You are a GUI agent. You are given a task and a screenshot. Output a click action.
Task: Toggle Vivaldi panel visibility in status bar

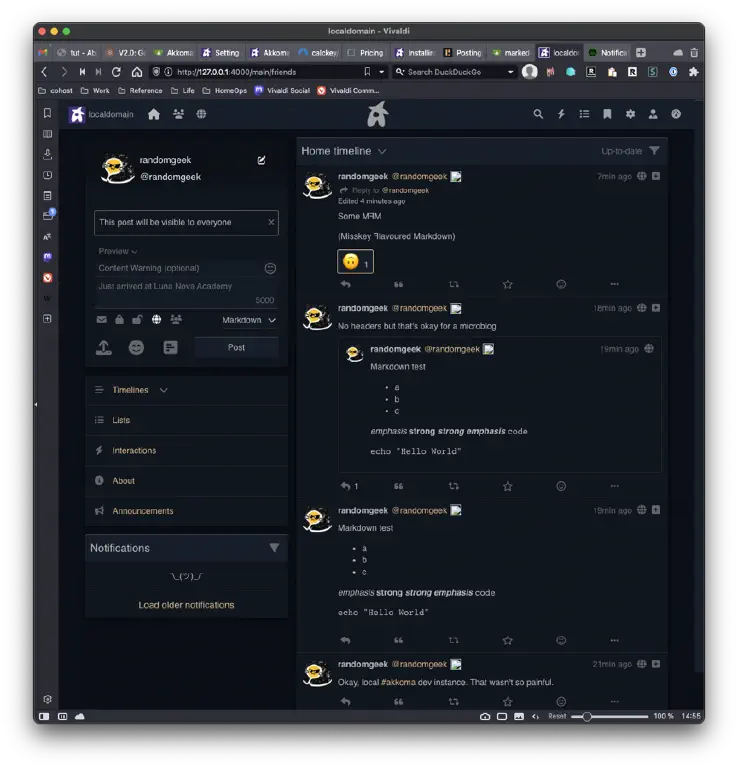tap(44, 717)
